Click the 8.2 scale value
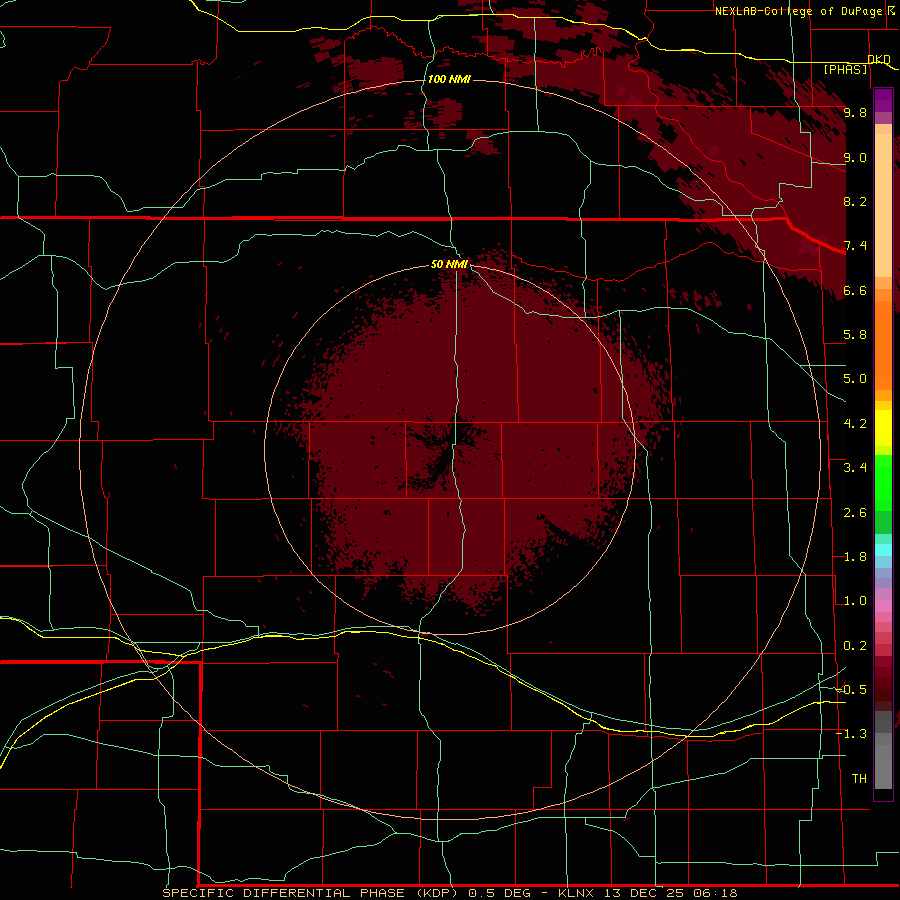 (x=855, y=201)
